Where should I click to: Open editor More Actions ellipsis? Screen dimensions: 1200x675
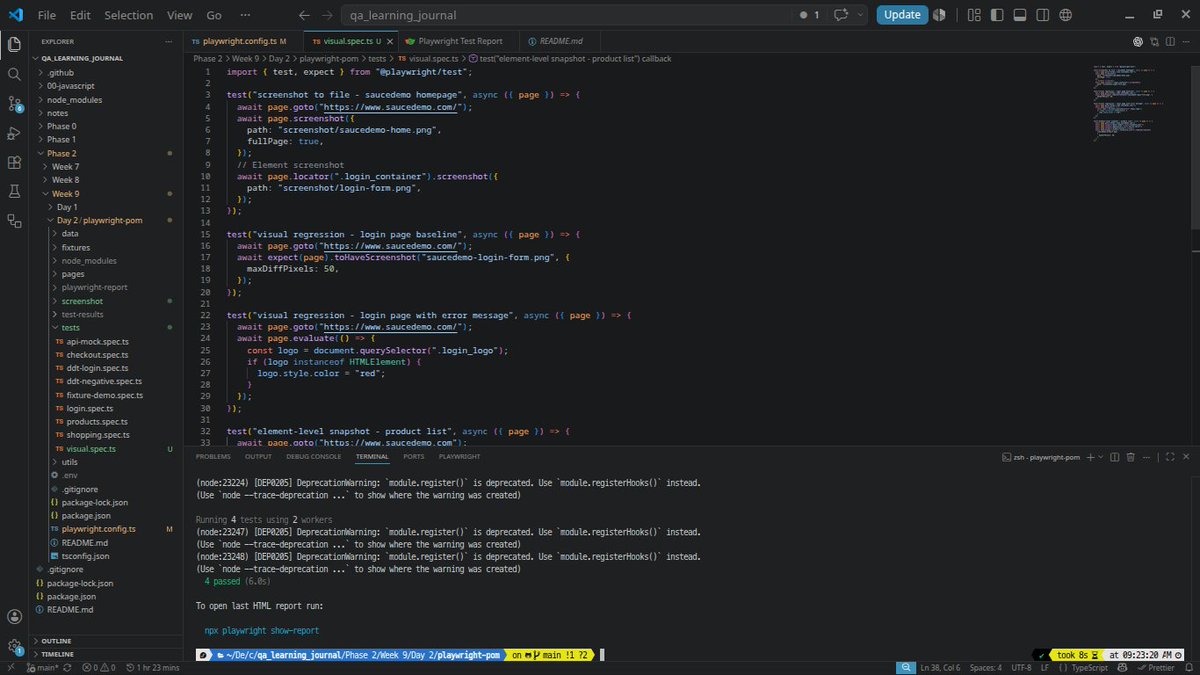pos(1186,42)
